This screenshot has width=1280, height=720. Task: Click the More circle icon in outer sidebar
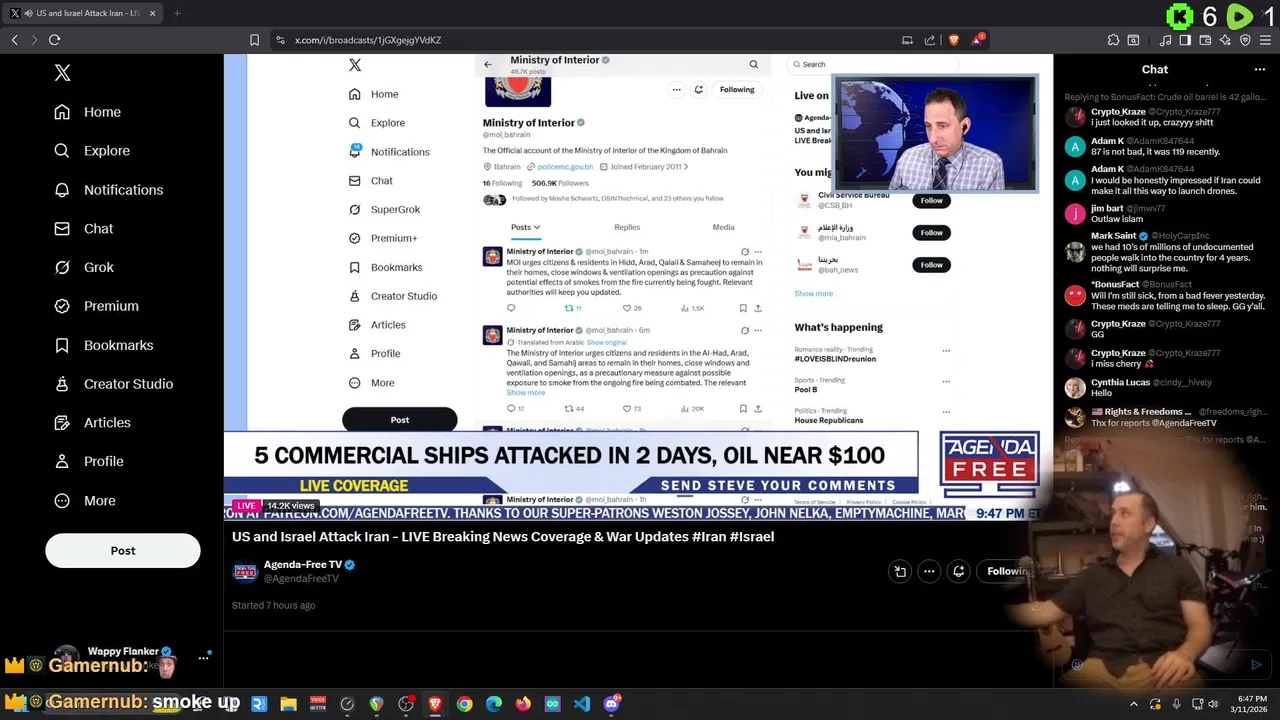coord(62,501)
